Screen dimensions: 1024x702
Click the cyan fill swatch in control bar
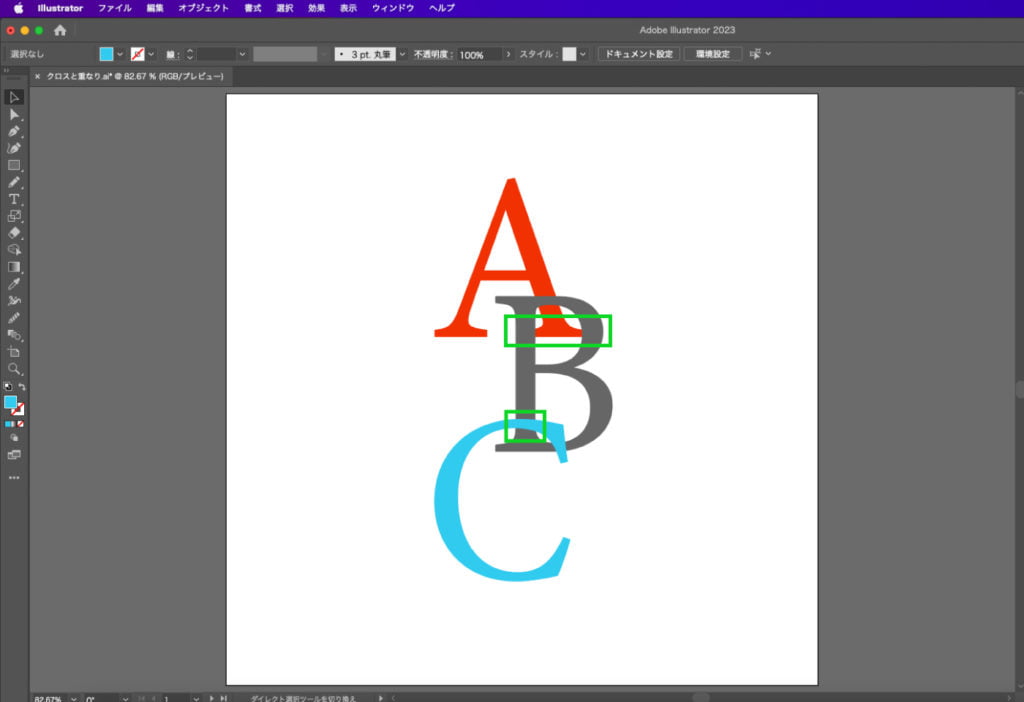coord(106,54)
